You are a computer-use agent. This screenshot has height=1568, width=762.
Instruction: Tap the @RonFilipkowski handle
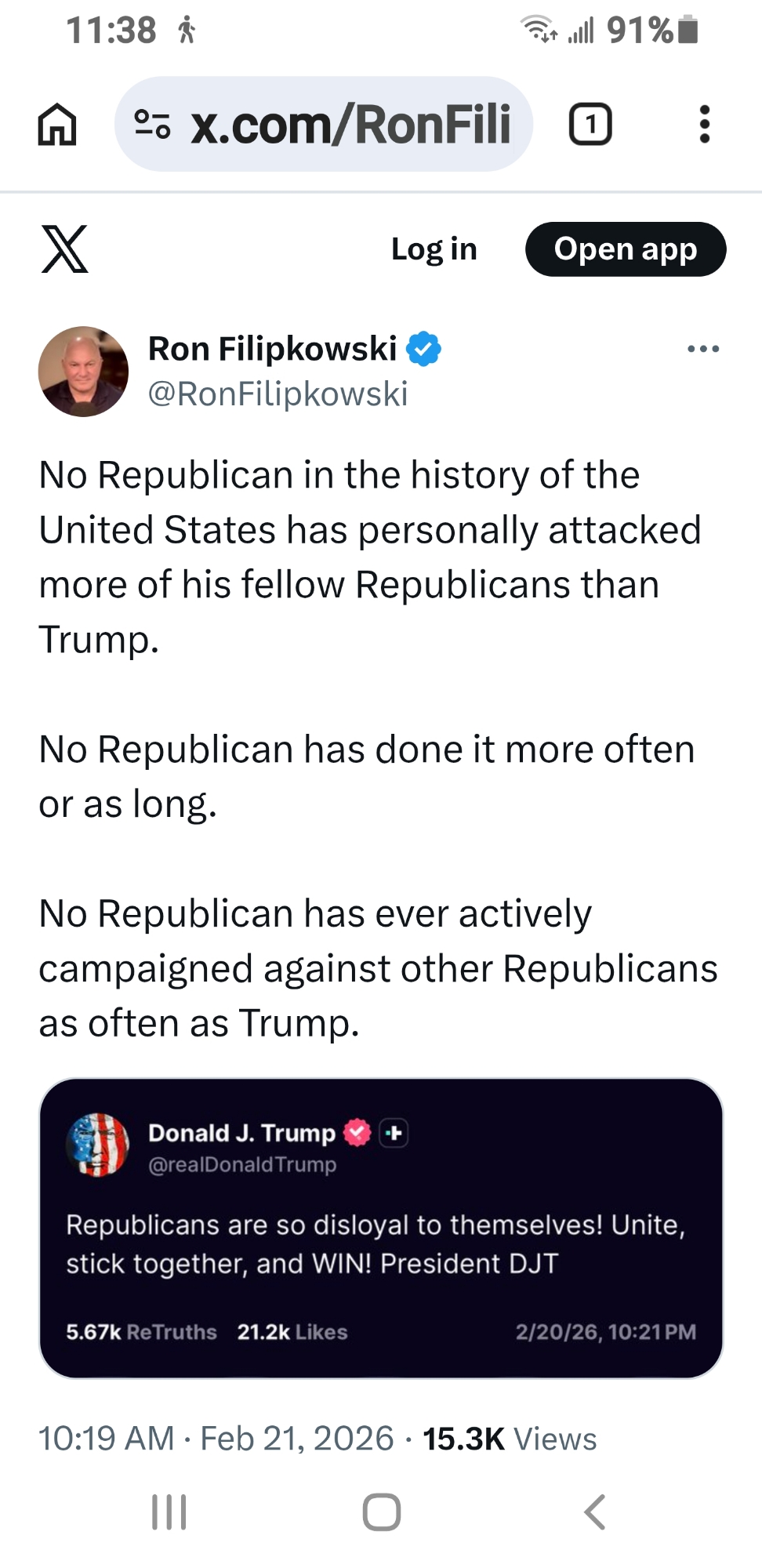278,394
